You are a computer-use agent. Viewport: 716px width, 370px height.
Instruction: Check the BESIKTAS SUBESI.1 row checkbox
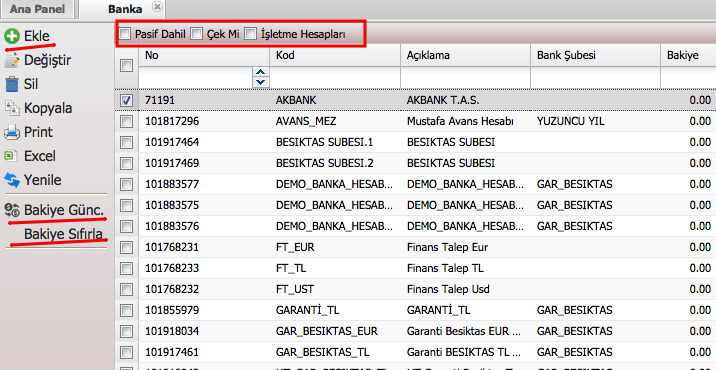point(126,143)
